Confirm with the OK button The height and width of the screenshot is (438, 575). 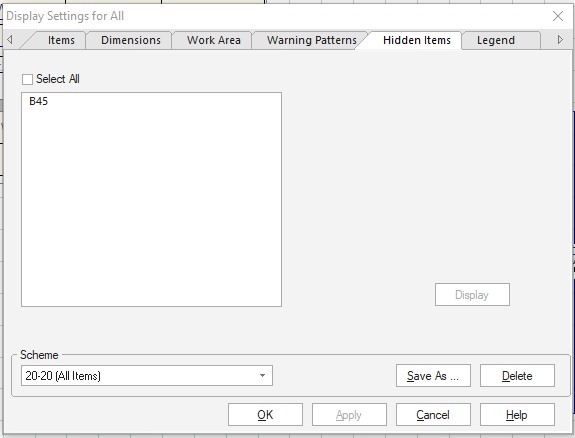(265, 415)
